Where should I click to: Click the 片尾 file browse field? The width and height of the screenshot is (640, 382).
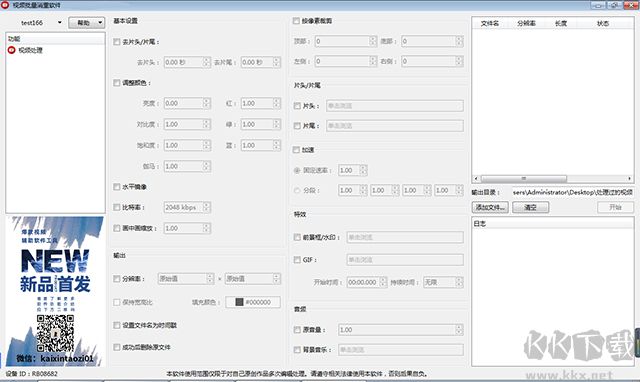coord(395,126)
